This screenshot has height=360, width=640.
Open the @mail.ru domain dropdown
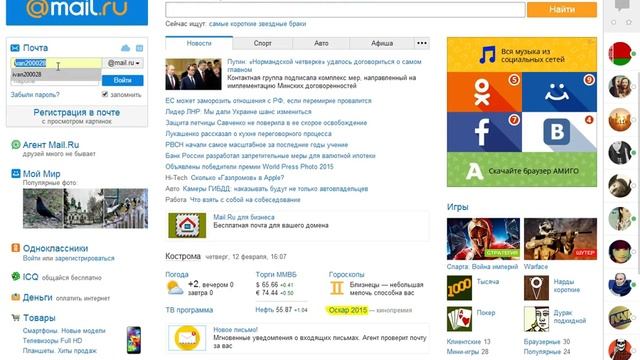(124, 63)
